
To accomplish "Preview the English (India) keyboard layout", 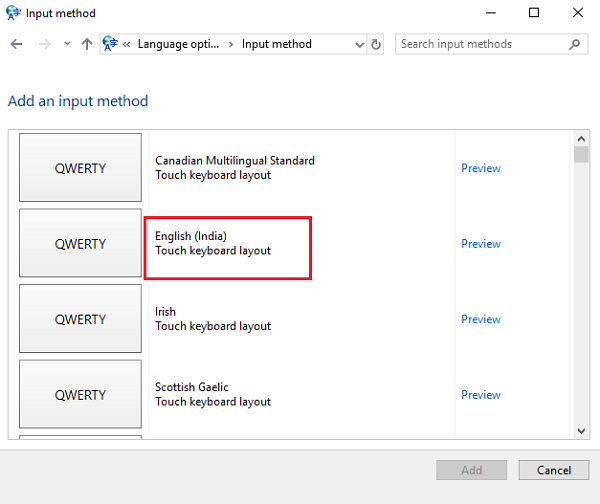I will [x=480, y=244].
